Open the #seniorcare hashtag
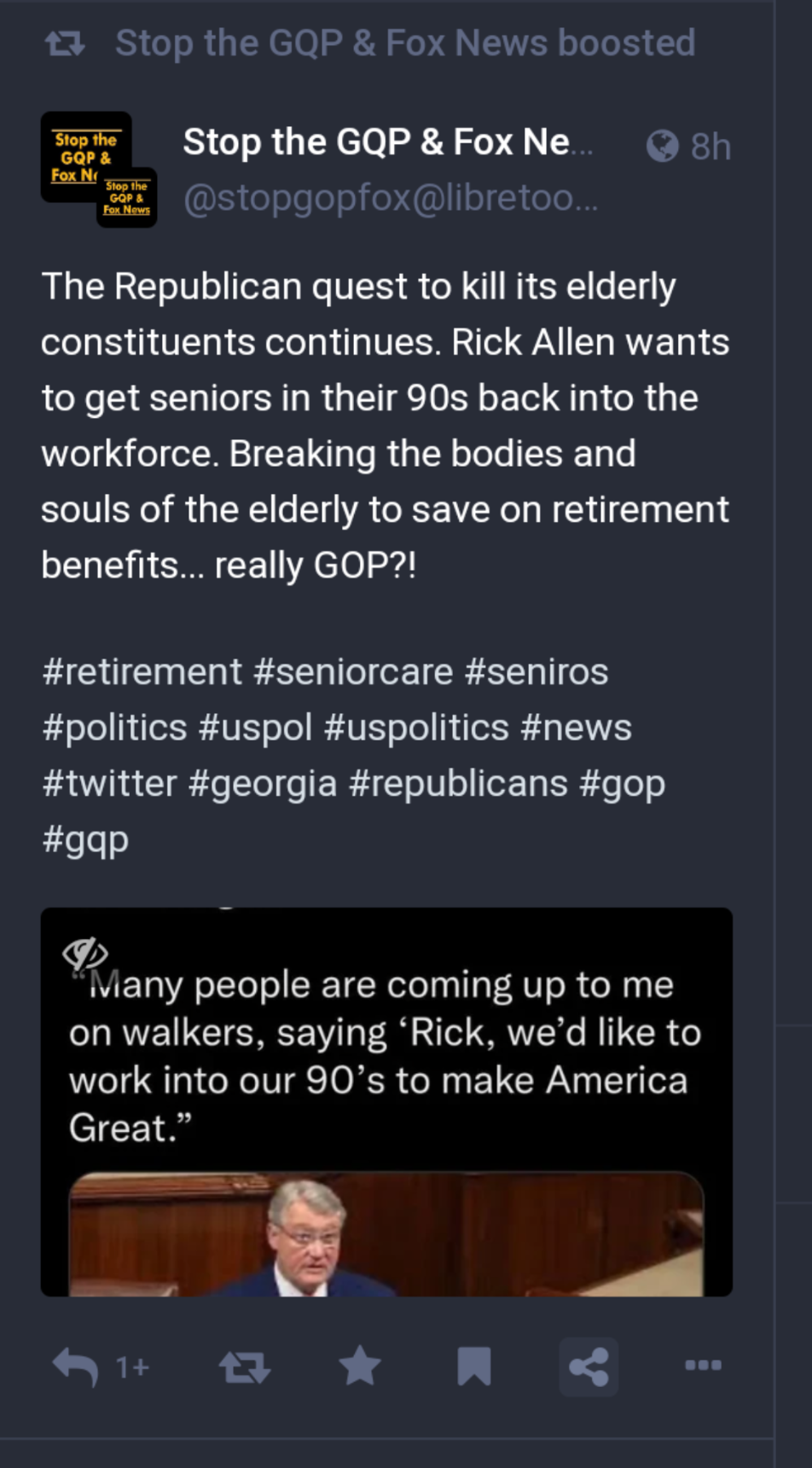 [352, 672]
